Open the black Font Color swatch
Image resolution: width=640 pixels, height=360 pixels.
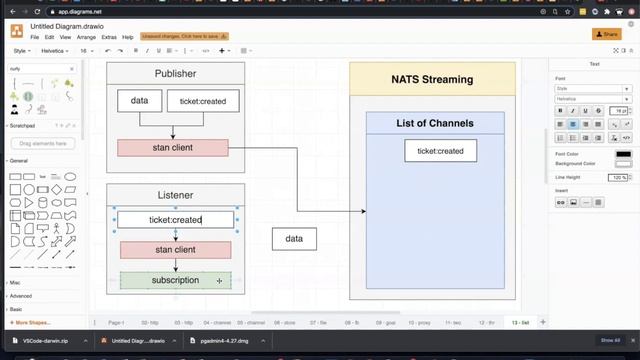point(623,154)
